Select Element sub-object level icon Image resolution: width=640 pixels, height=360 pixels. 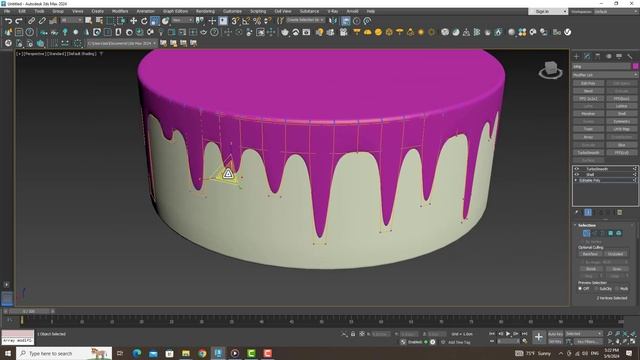pos(619,233)
